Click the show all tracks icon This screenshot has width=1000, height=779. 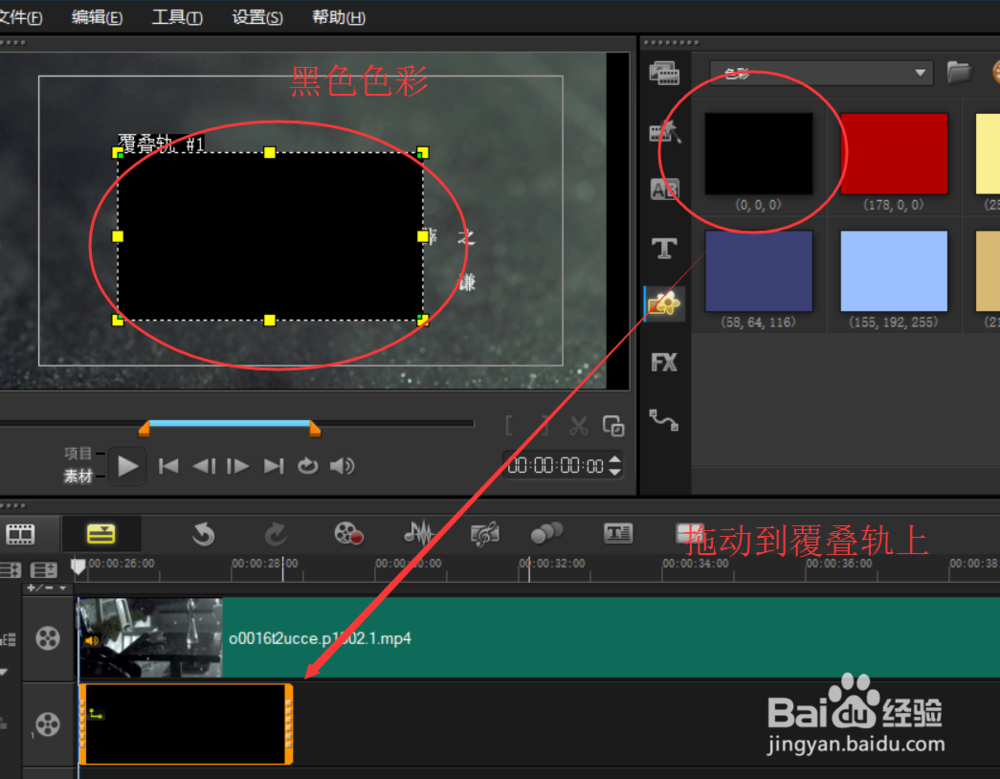pos(10,570)
